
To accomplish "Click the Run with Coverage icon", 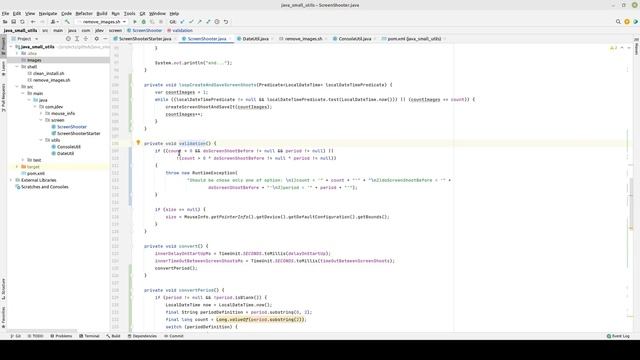I will click(x=152, y=22).
